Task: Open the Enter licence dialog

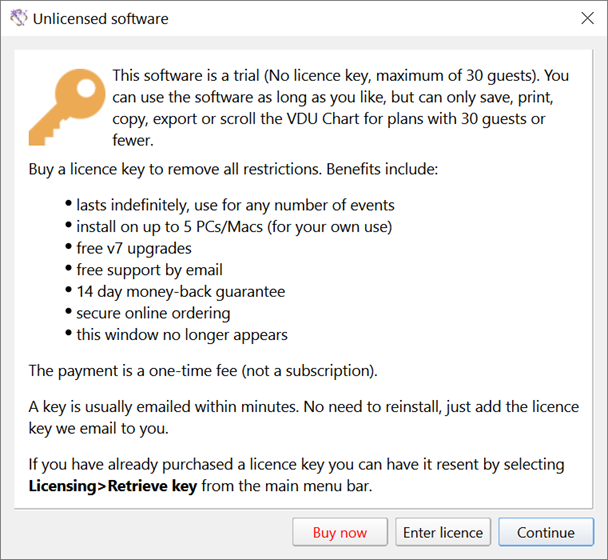Action: point(443,532)
